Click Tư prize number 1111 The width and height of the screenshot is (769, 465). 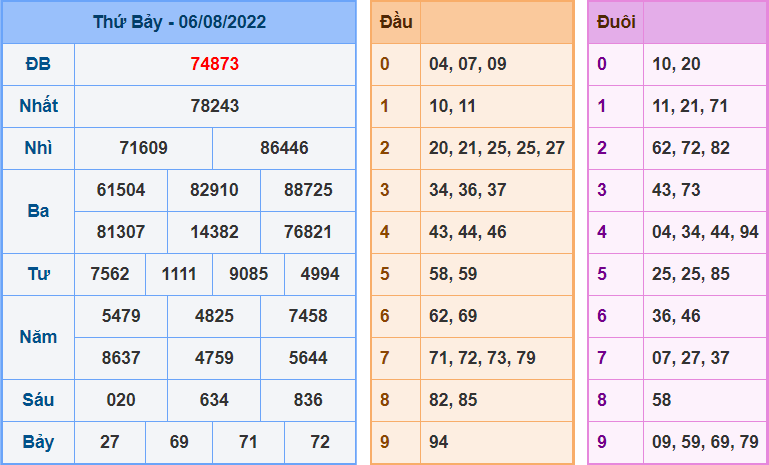pos(179,274)
